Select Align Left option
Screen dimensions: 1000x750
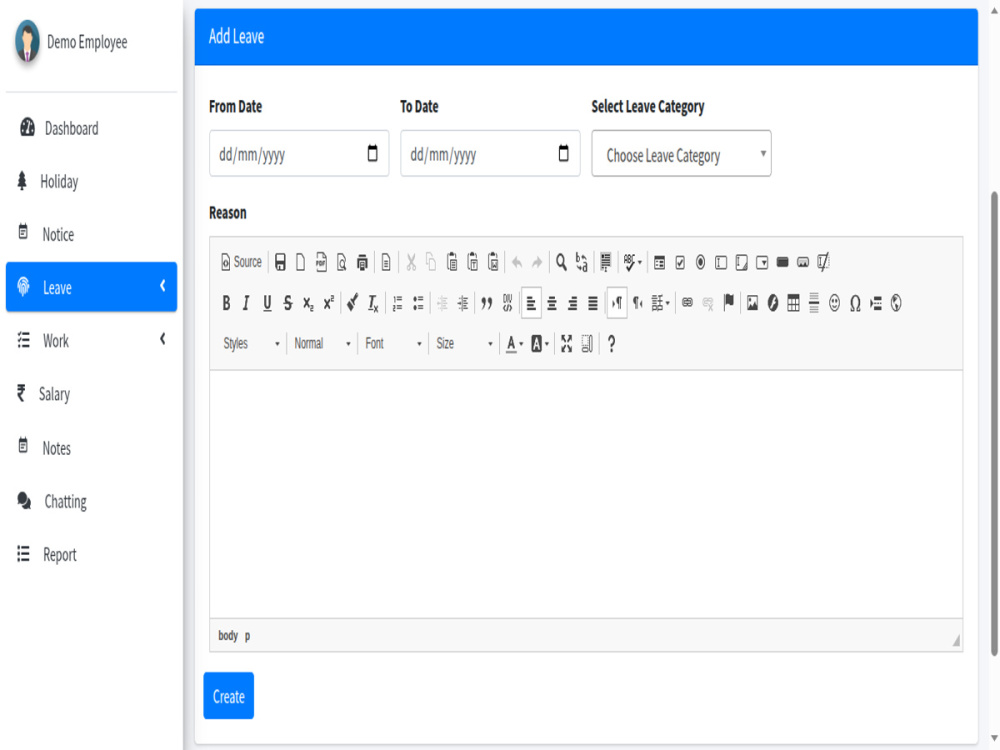pos(531,304)
